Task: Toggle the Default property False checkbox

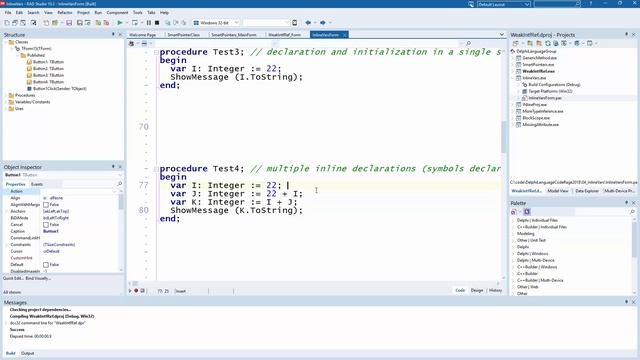Action: (46, 265)
